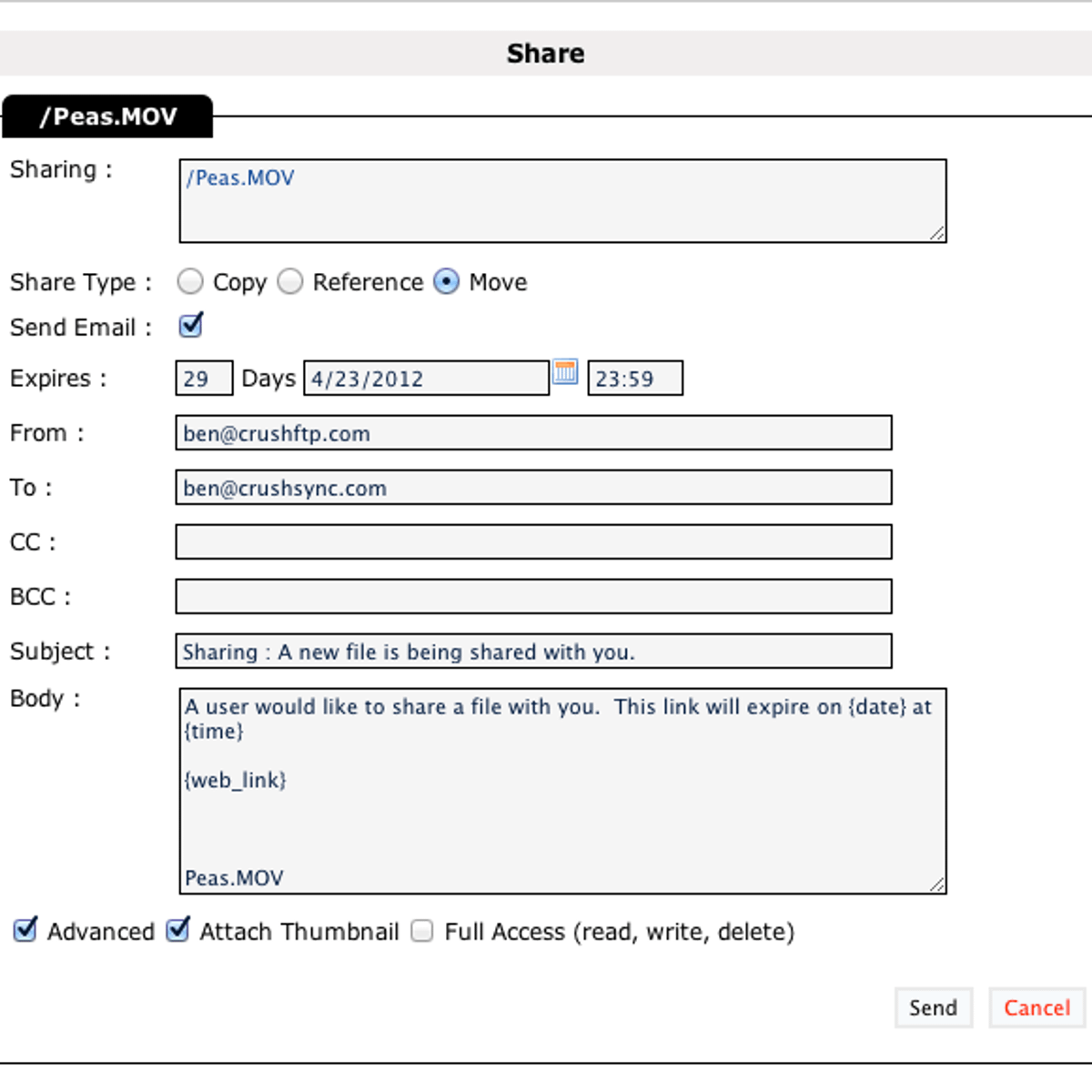The image size is (1092, 1092).
Task: Click the Send button
Action: [x=934, y=1007]
